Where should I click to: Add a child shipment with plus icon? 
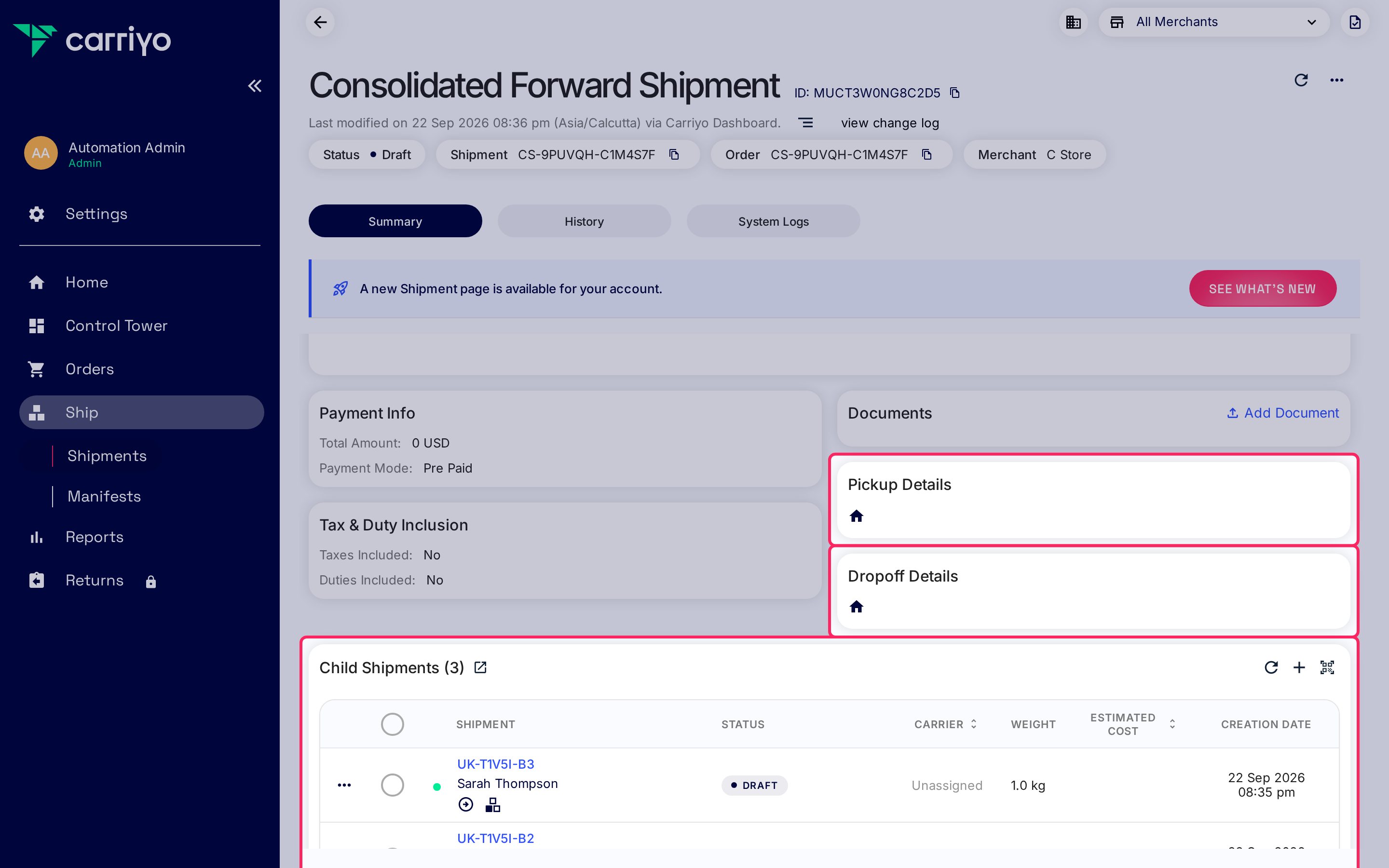(1299, 667)
